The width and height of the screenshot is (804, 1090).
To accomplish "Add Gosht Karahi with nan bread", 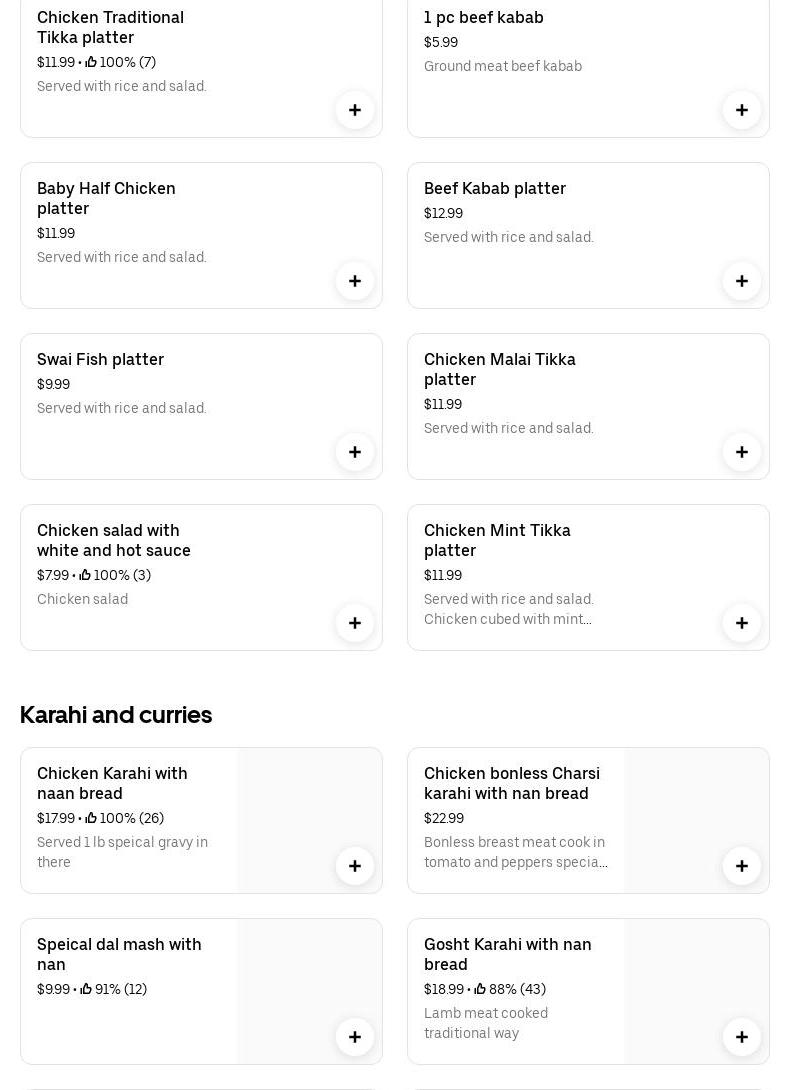I will point(742,1037).
